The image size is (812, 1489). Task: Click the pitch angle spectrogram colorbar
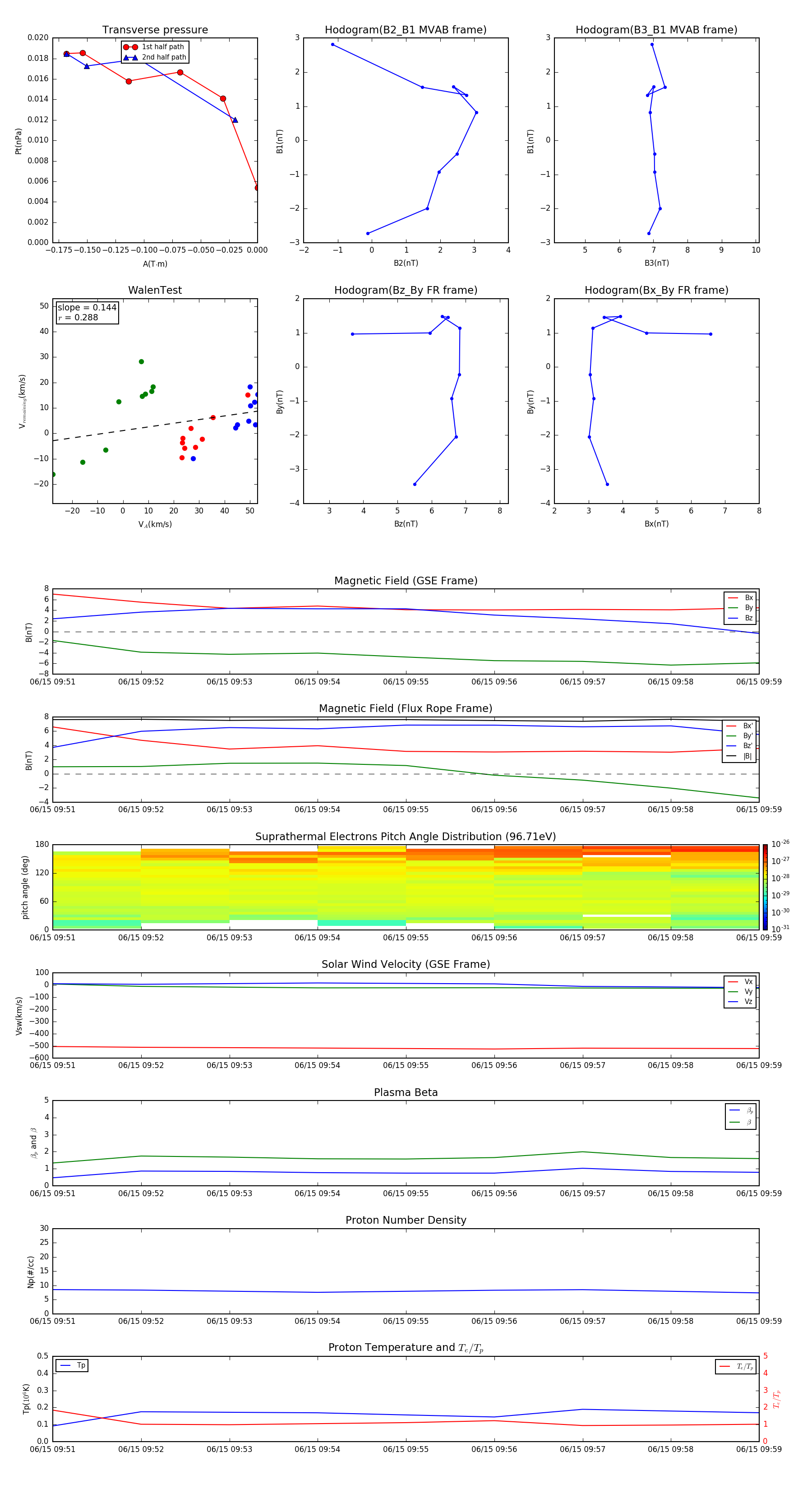(x=765, y=887)
